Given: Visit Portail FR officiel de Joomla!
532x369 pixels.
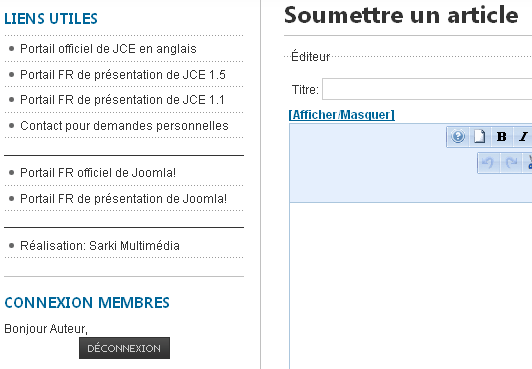Looking at the screenshot, I should tap(98, 173).
